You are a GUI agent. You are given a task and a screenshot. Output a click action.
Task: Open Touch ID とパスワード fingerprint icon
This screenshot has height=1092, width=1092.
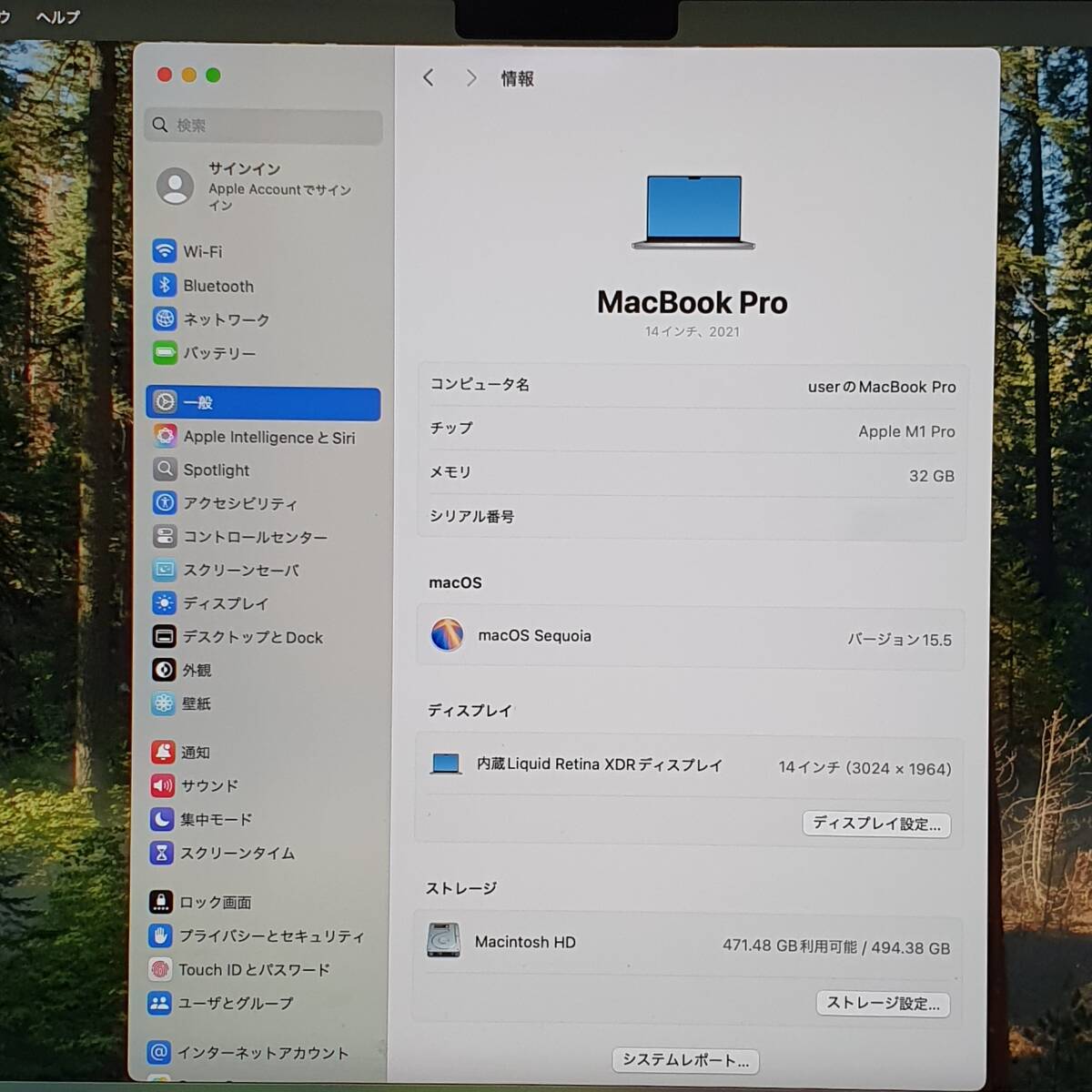point(160,969)
